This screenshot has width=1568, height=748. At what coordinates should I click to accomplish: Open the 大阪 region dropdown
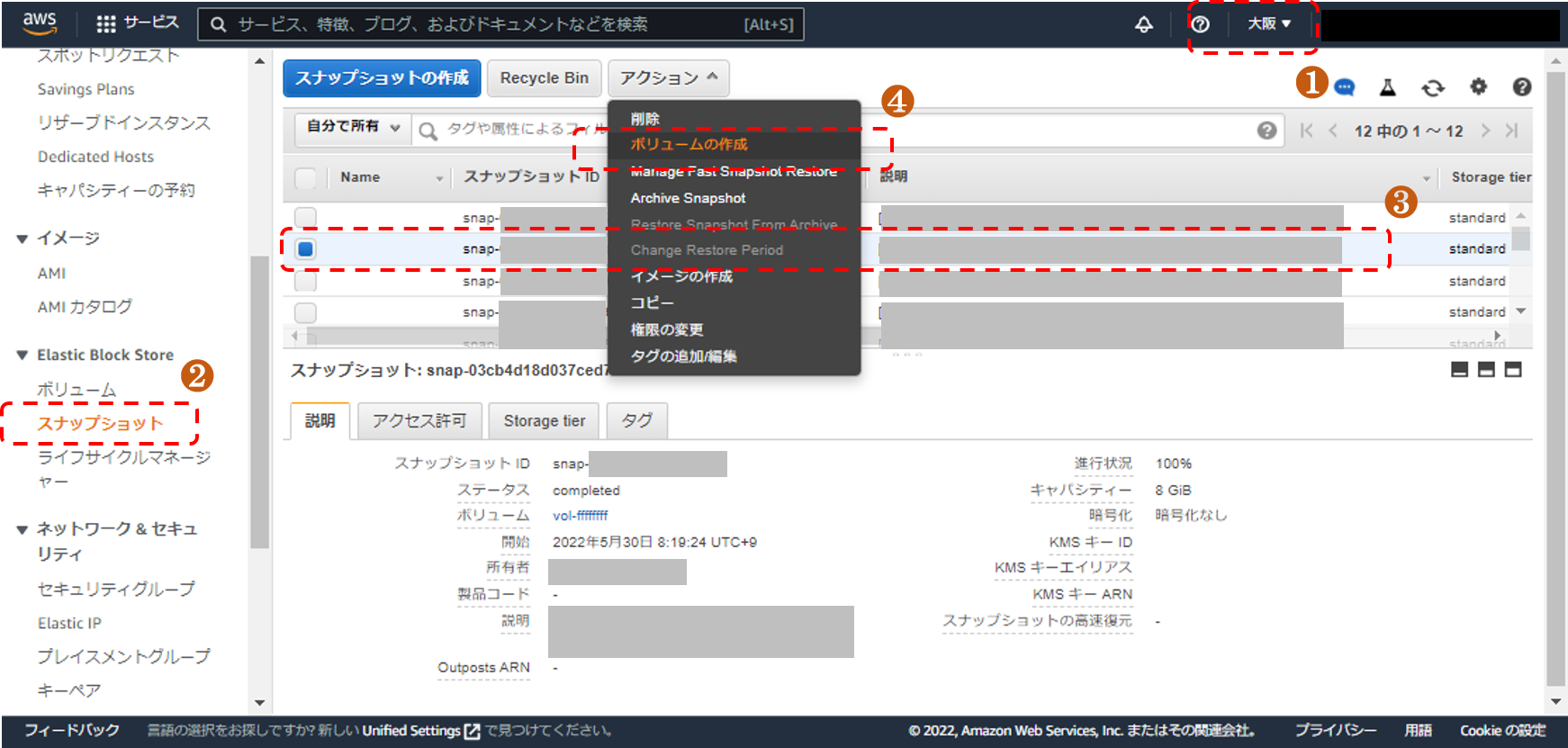pyautogui.click(x=1268, y=24)
